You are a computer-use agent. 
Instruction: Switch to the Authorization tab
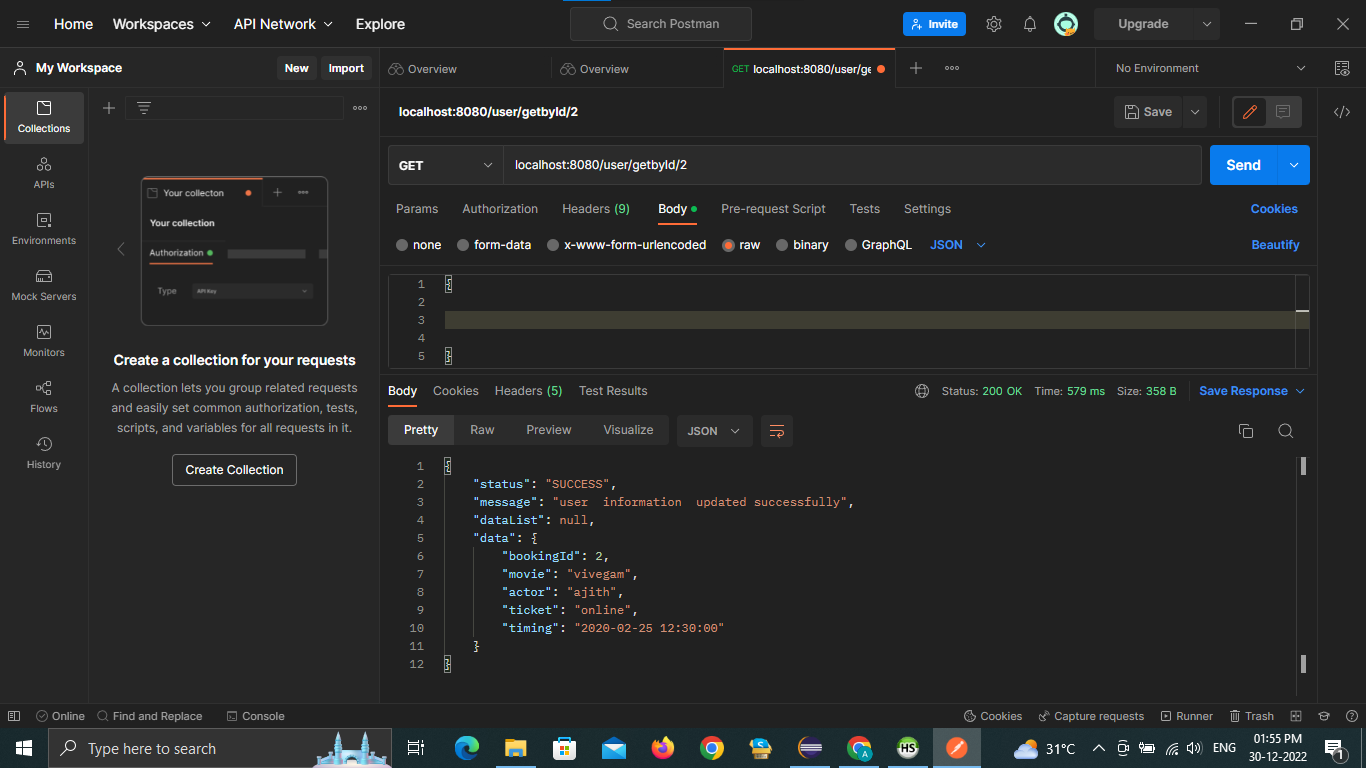[x=500, y=209]
